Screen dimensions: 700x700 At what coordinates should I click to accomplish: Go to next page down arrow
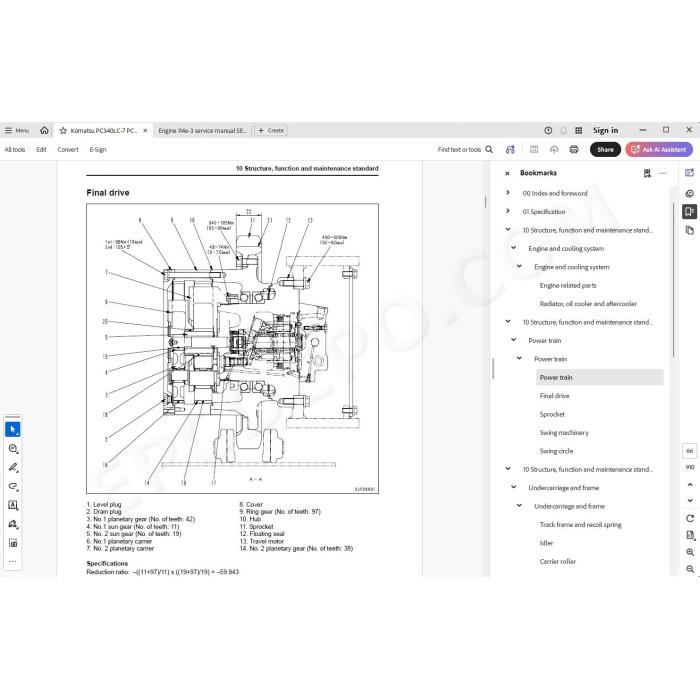coord(690,500)
